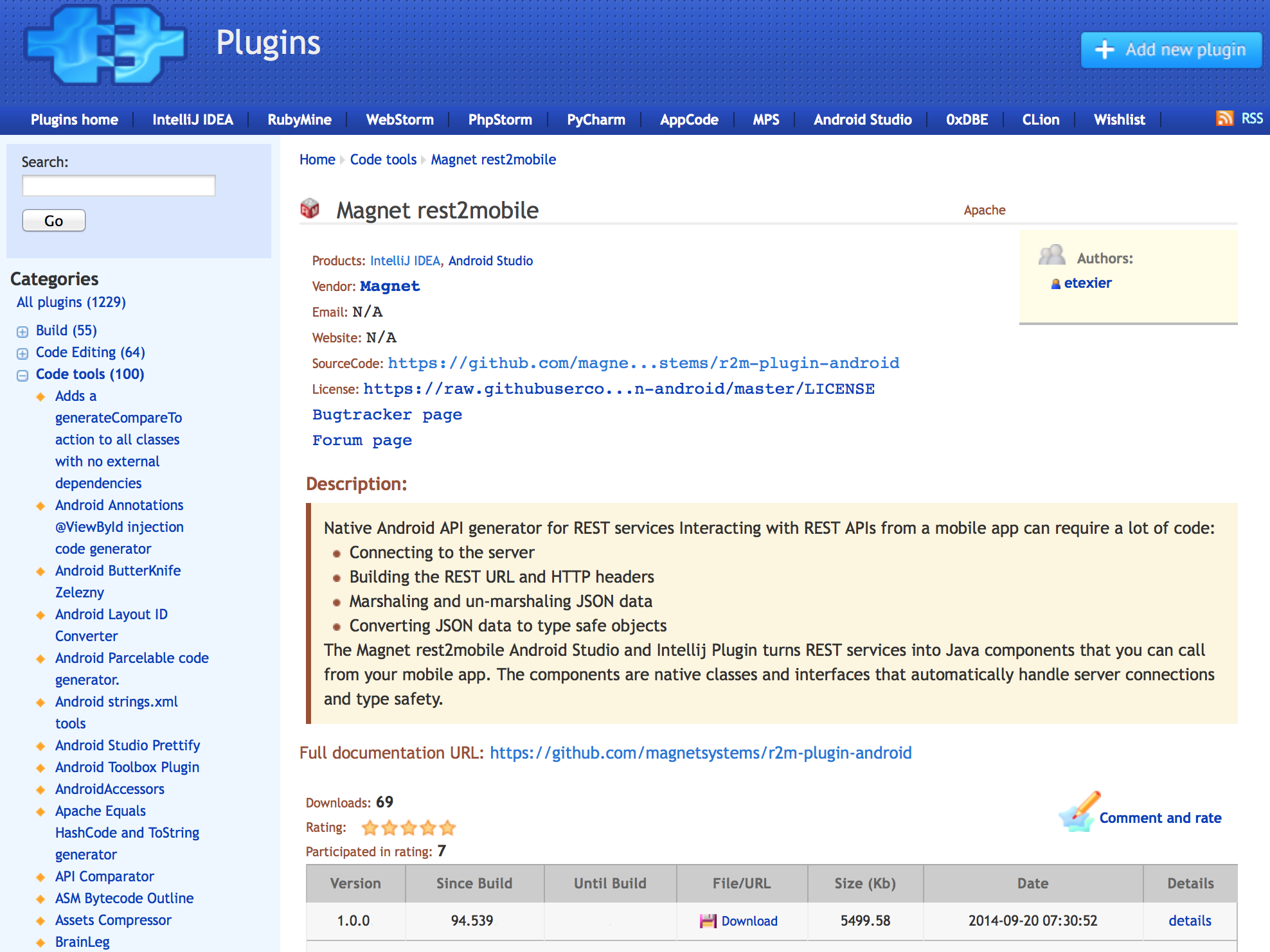Click the Download floppy disk icon
Screen dimensions: 1270x952
click(x=708, y=921)
